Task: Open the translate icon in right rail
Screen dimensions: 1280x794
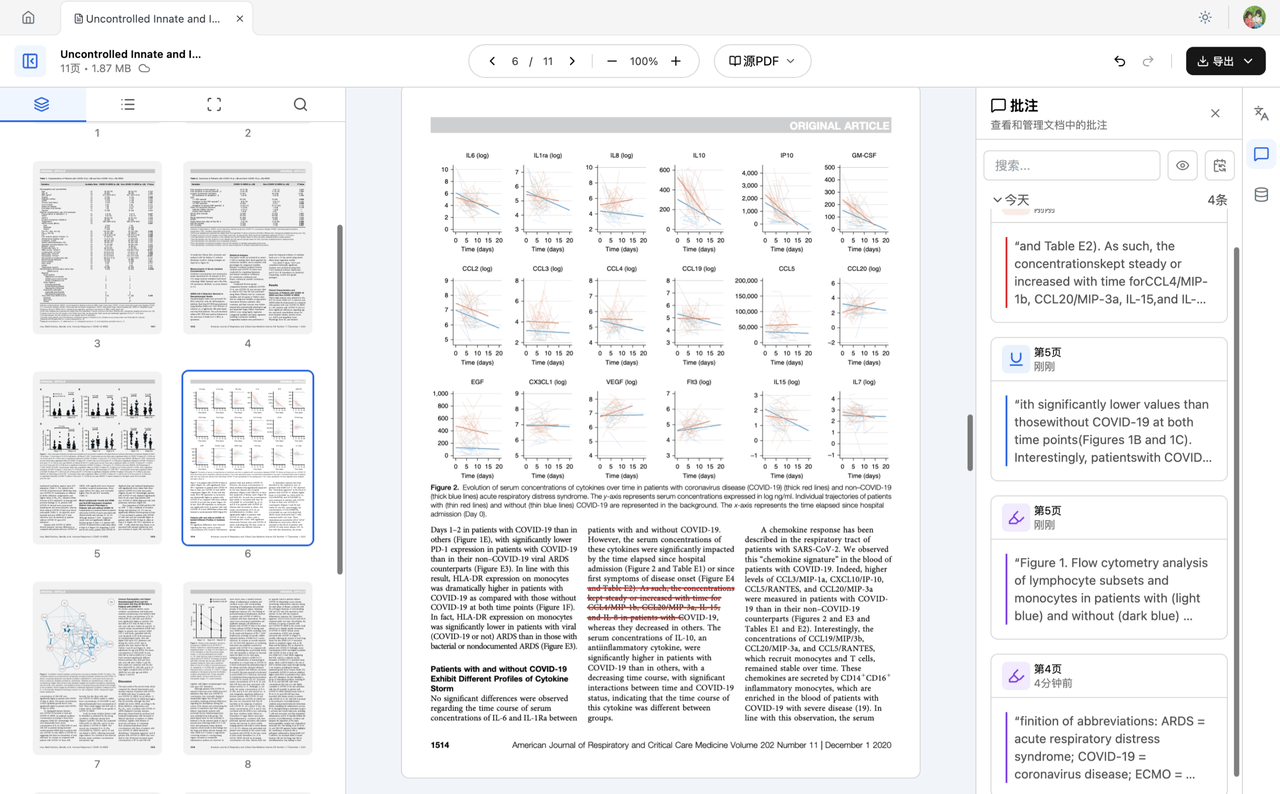Action: pyautogui.click(x=1261, y=114)
